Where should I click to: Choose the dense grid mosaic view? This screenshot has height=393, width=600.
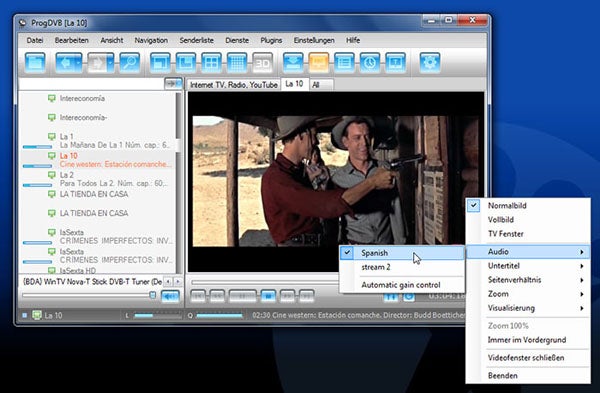(x=237, y=62)
